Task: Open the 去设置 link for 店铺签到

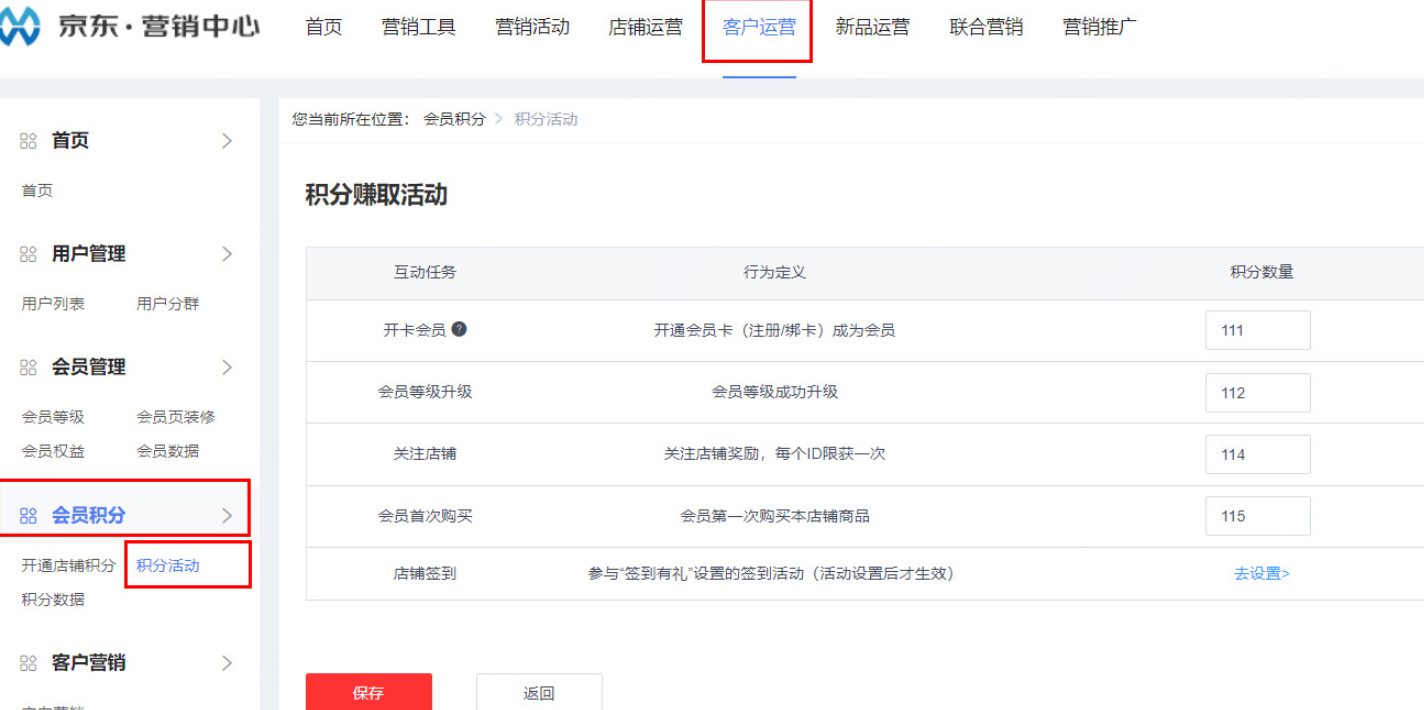Action: [1262, 573]
